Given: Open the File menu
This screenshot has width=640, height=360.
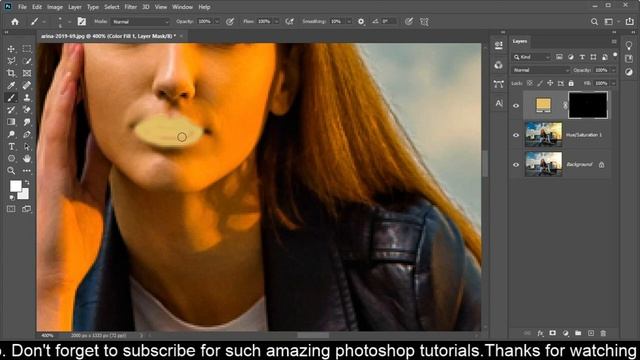Looking at the screenshot, I should pos(22,7).
